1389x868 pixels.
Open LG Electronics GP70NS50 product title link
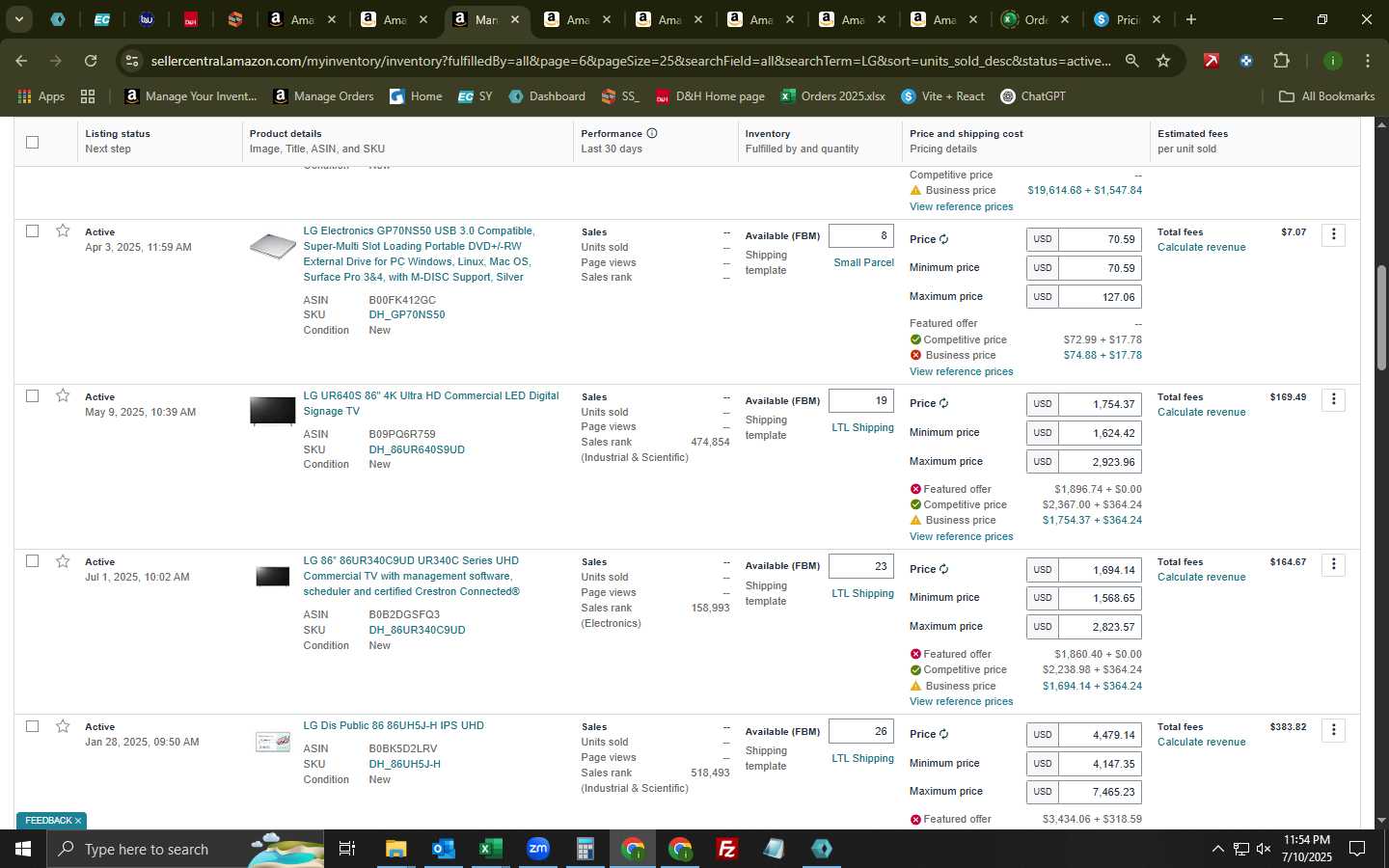click(419, 254)
